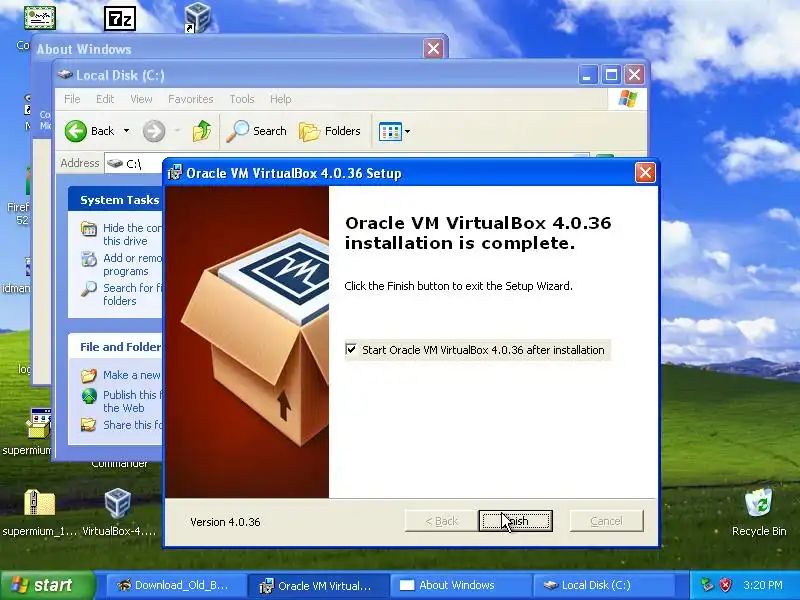Close the VirtualBox Setup dialog
The height and width of the screenshot is (600, 800).
tap(645, 172)
